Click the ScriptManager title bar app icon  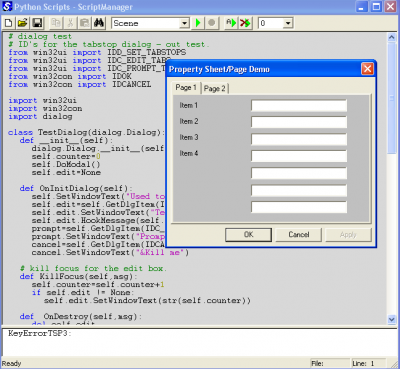7,6
